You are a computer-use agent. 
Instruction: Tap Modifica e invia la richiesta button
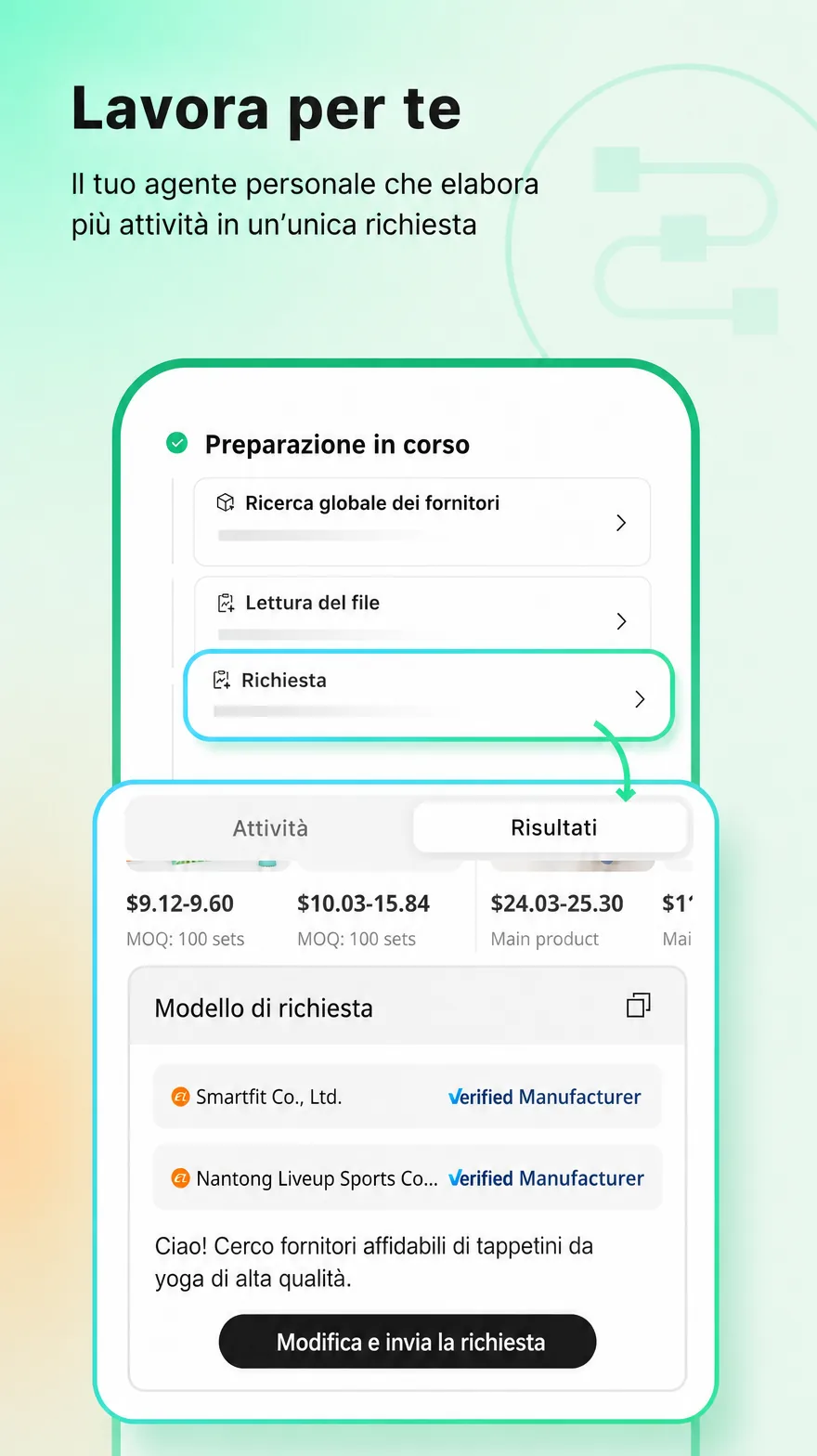coord(408,1342)
